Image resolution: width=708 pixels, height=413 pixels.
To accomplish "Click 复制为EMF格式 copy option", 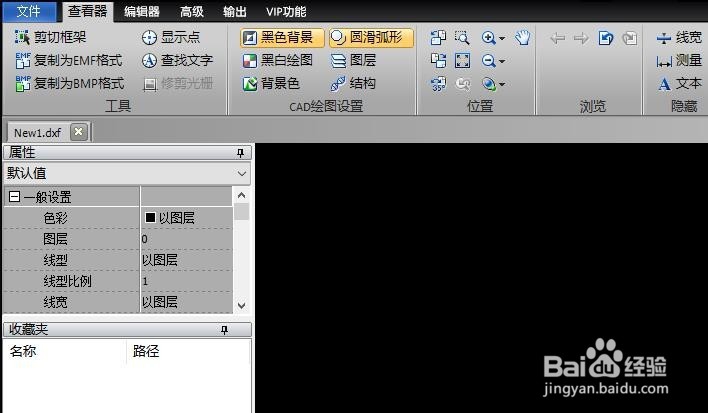I will [x=69, y=60].
